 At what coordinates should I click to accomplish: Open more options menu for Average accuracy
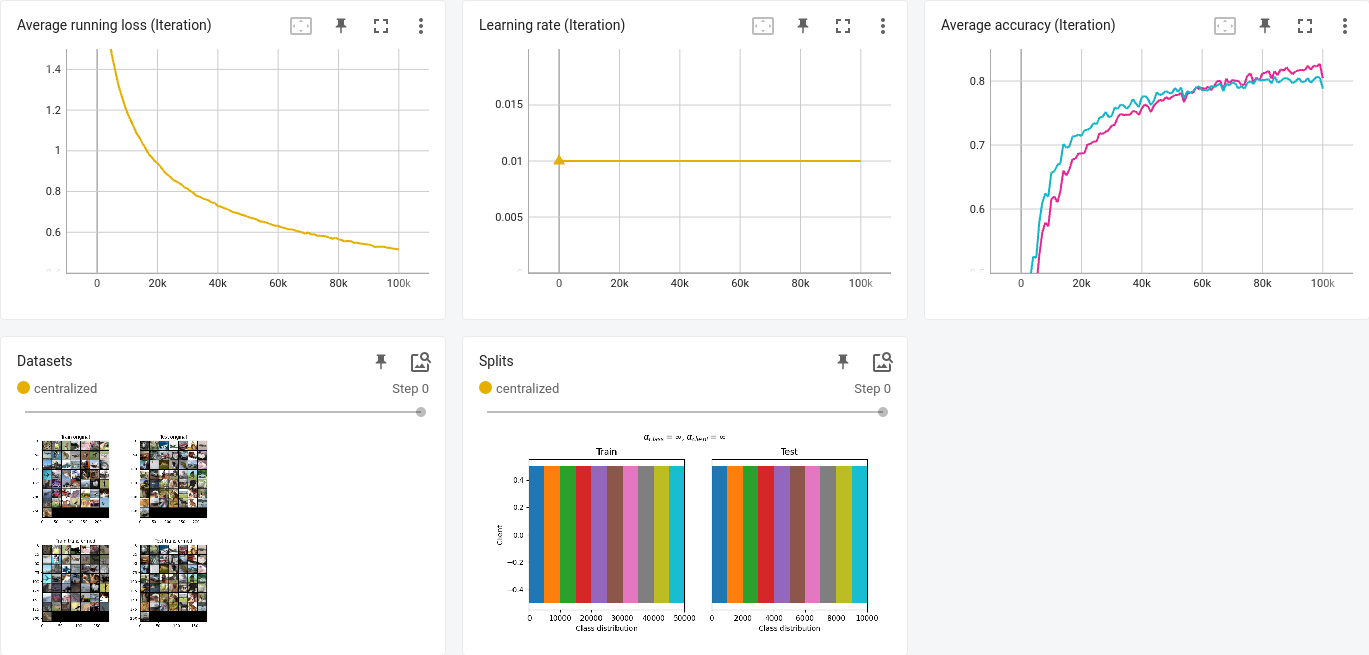coord(1344,26)
